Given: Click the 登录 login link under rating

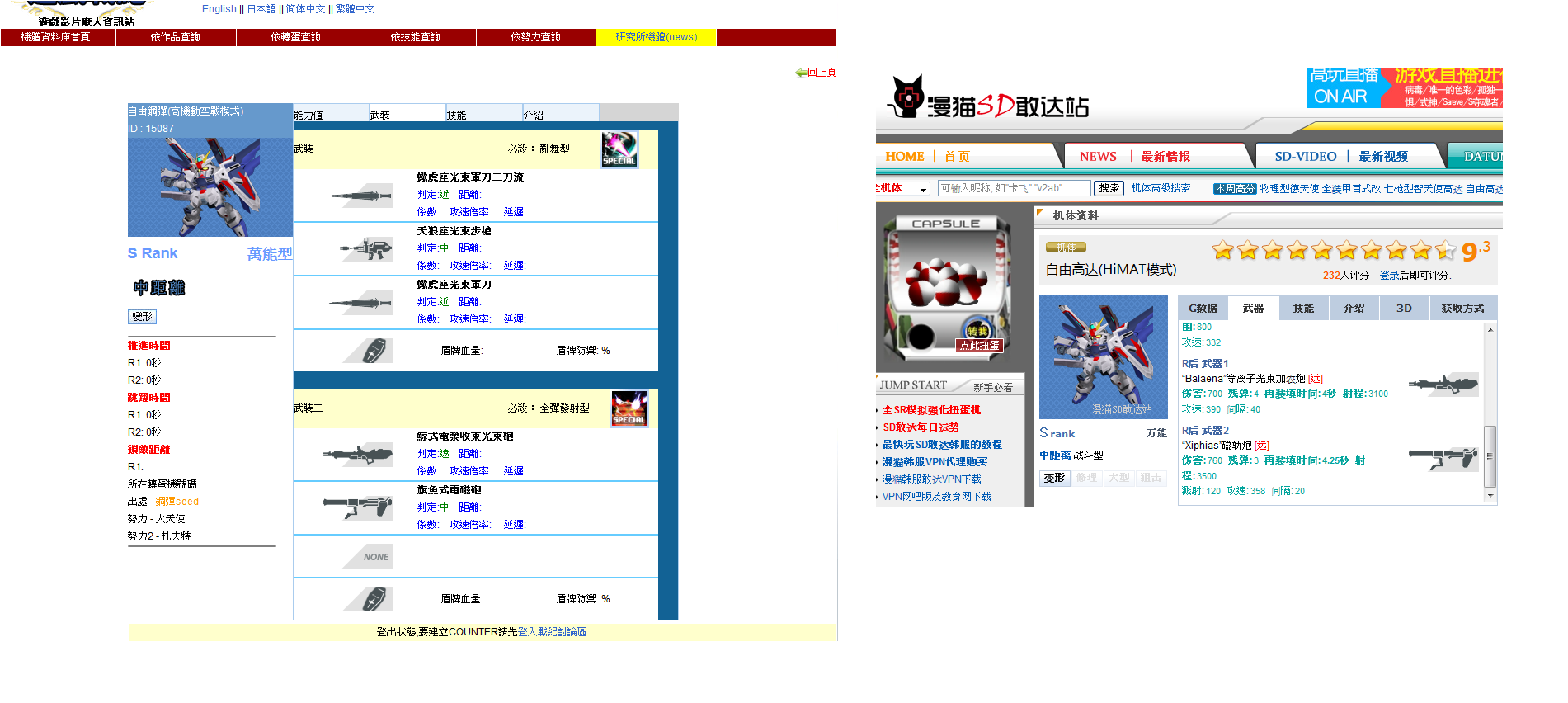Looking at the screenshot, I should coord(1389,276).
